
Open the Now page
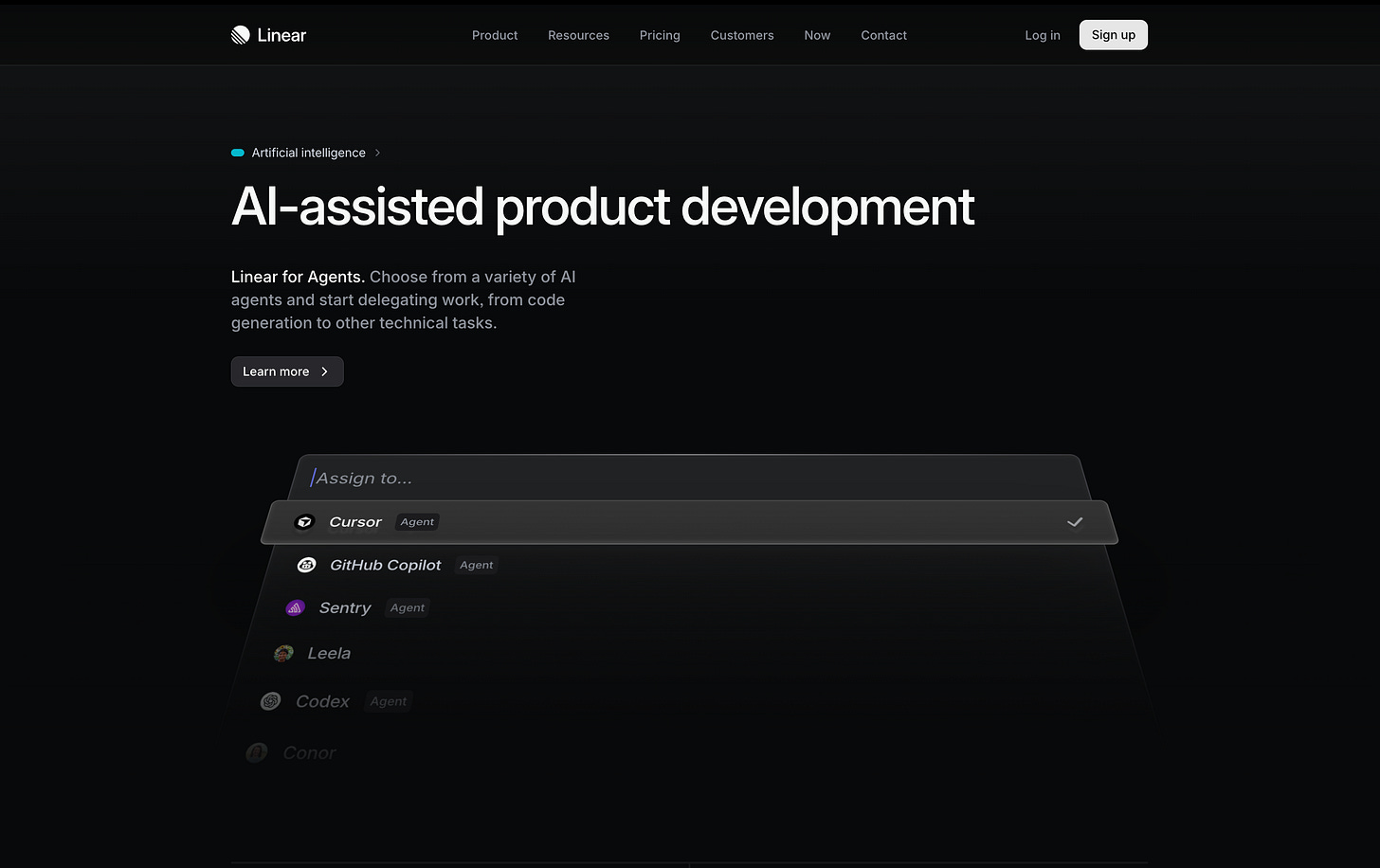817,35
